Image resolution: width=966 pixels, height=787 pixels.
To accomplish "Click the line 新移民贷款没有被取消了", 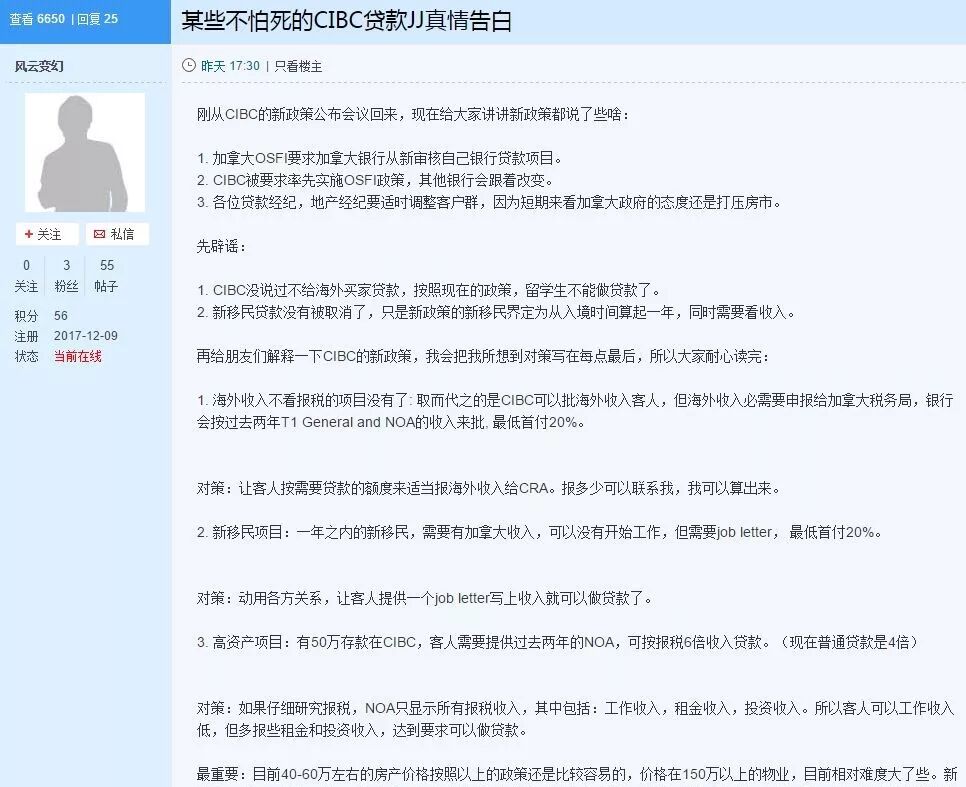I will coord(497,312).
